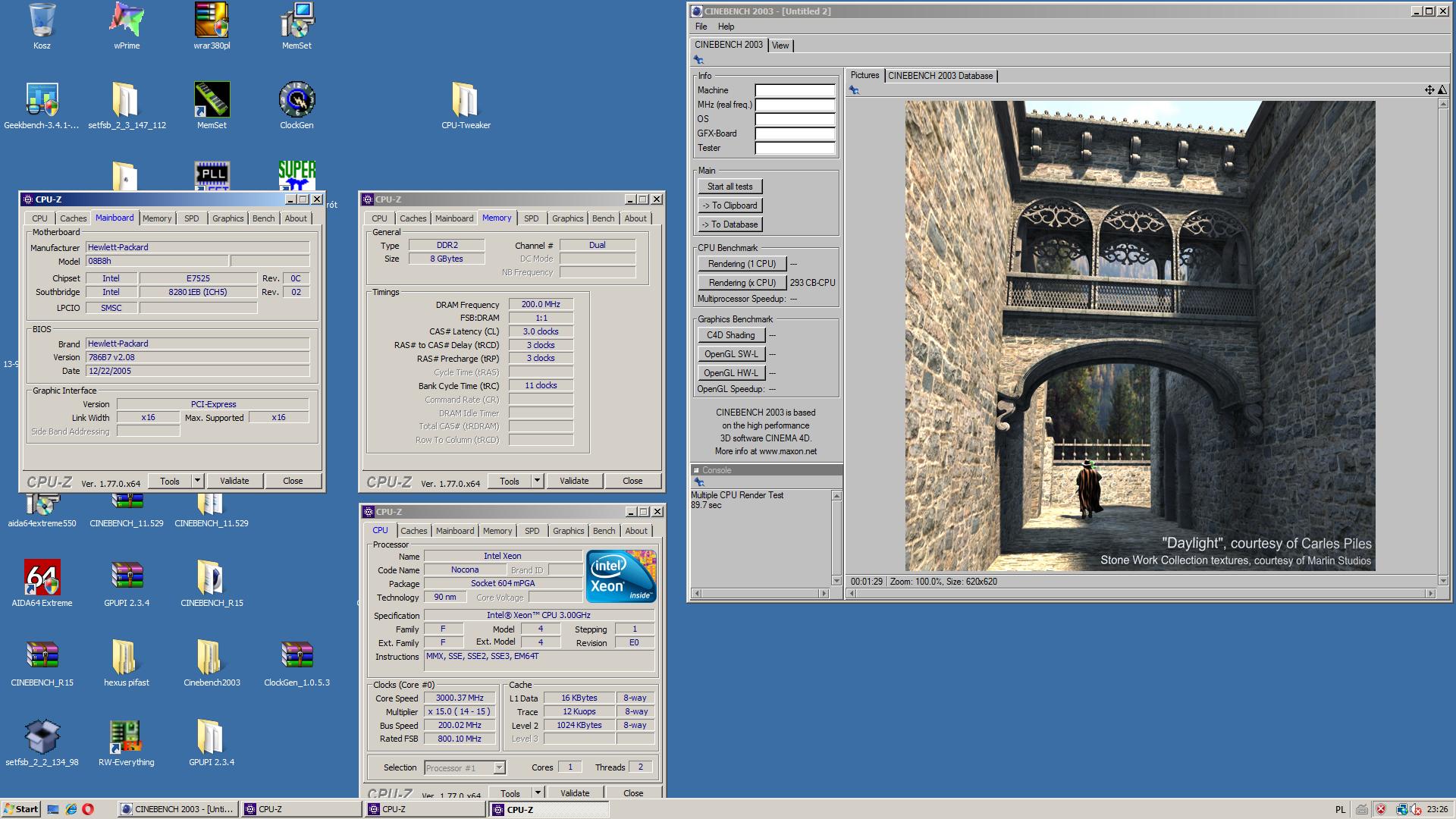Click the GFX-Board input field
The width and height of the screenshot is (1456, 819).
click(x=795, y=133)
